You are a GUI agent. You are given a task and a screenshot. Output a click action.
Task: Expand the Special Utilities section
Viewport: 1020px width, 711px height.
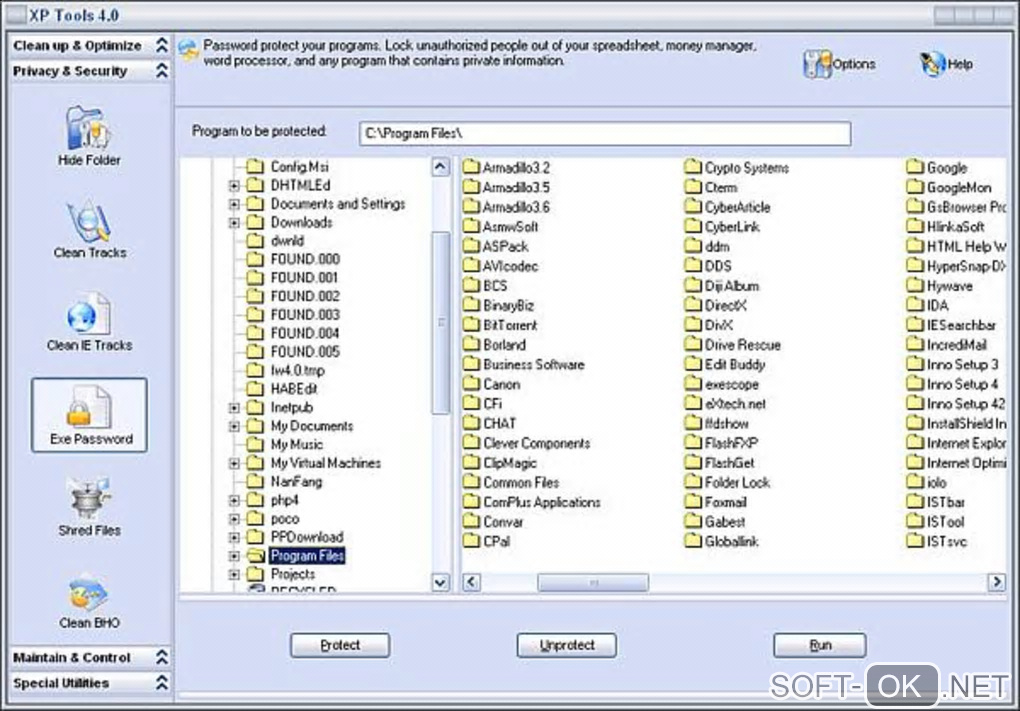(x=162, y=682)
